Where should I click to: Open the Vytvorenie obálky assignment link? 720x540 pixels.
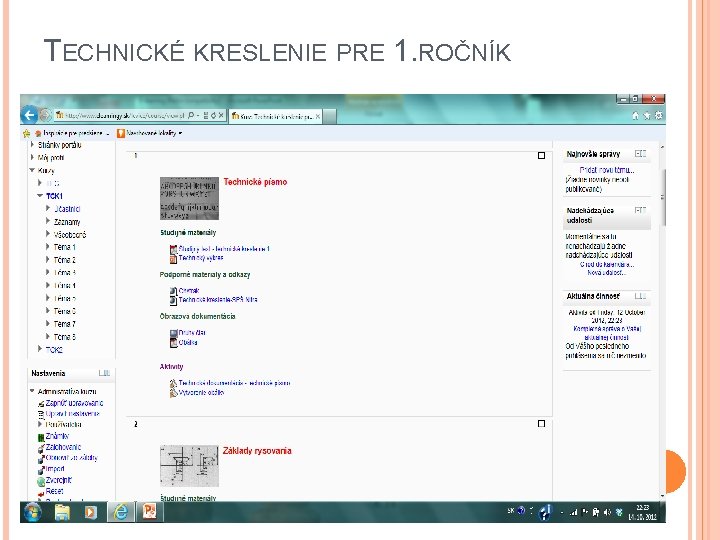(201, 393)
